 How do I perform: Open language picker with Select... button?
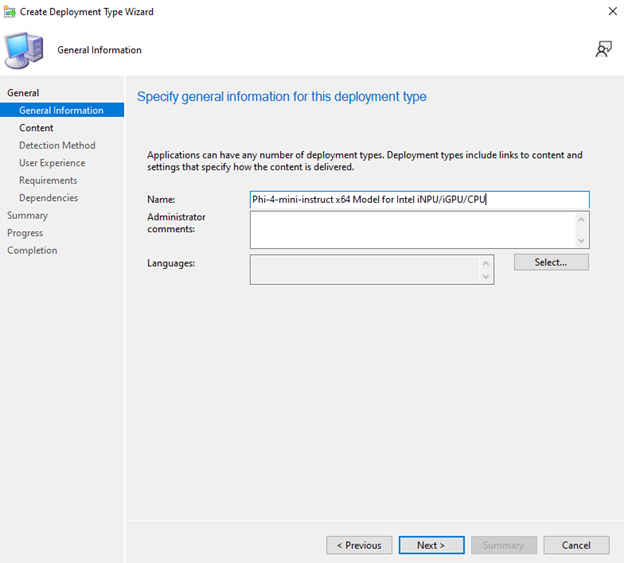click(551, 262)
